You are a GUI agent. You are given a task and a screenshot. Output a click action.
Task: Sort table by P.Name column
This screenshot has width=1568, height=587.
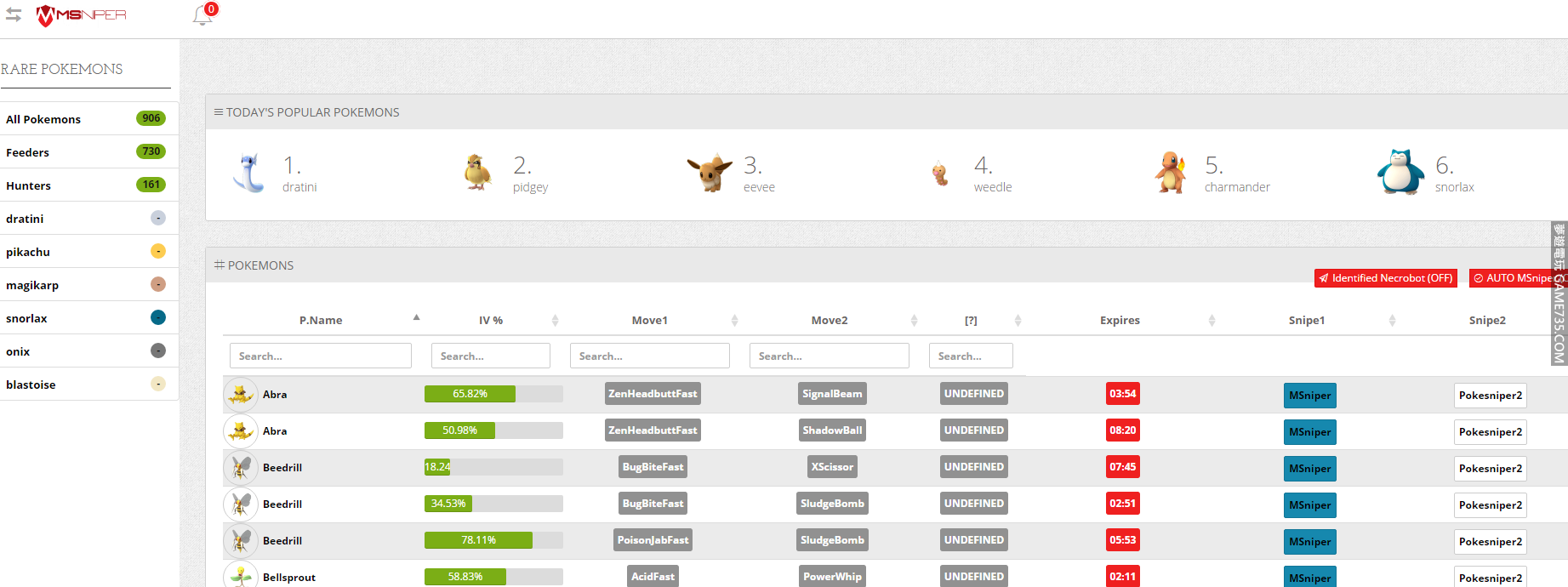coord(321,321)
